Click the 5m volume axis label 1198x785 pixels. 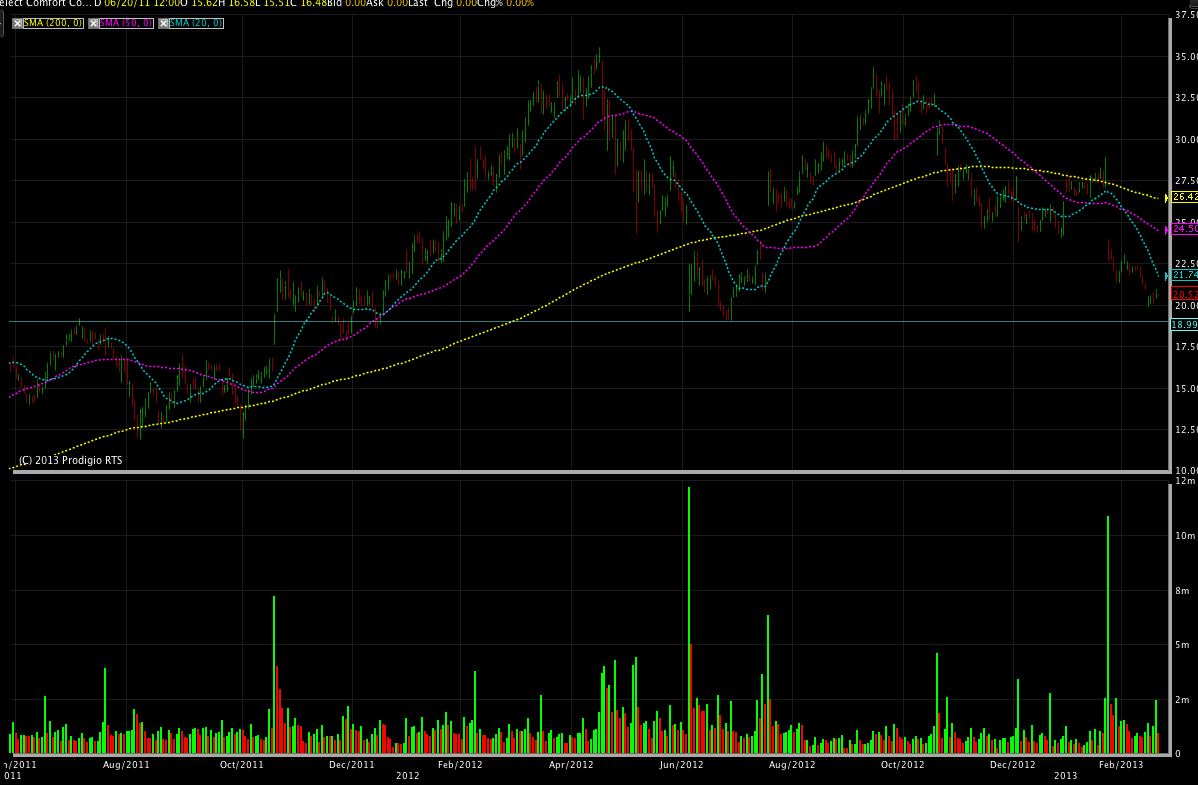1183,645
